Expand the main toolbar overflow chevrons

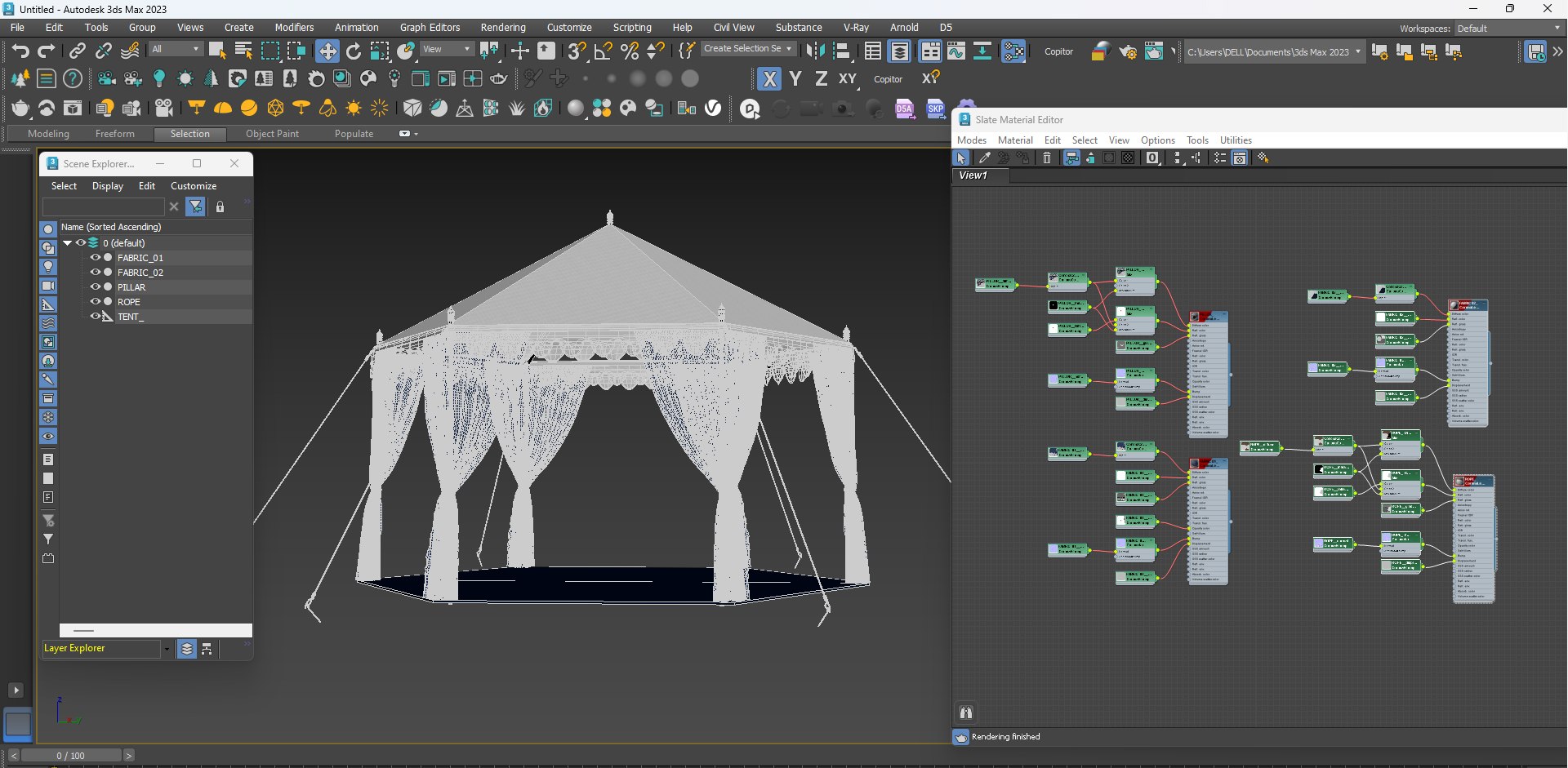coord(1557,51)
